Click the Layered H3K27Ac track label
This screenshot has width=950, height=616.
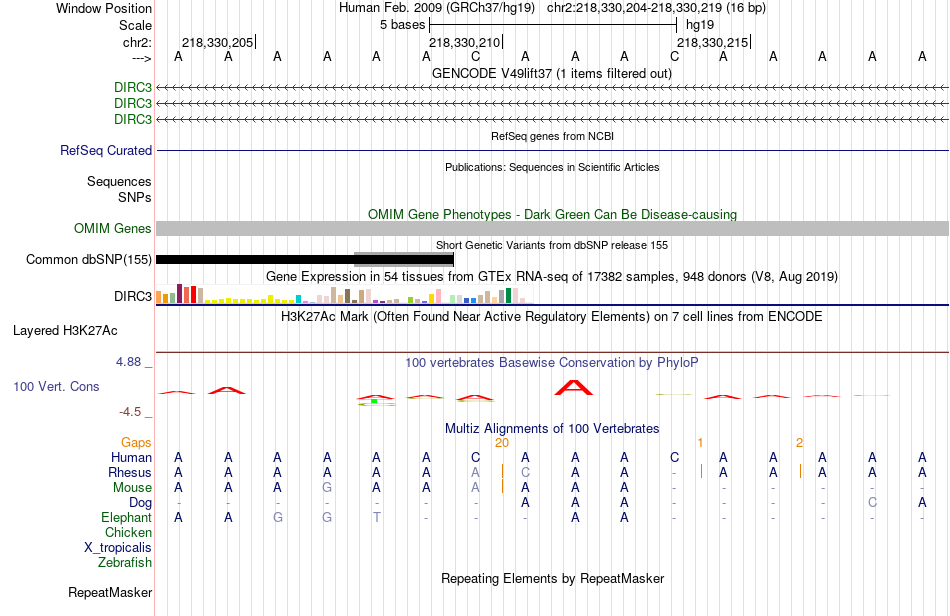tap(65, 331)
